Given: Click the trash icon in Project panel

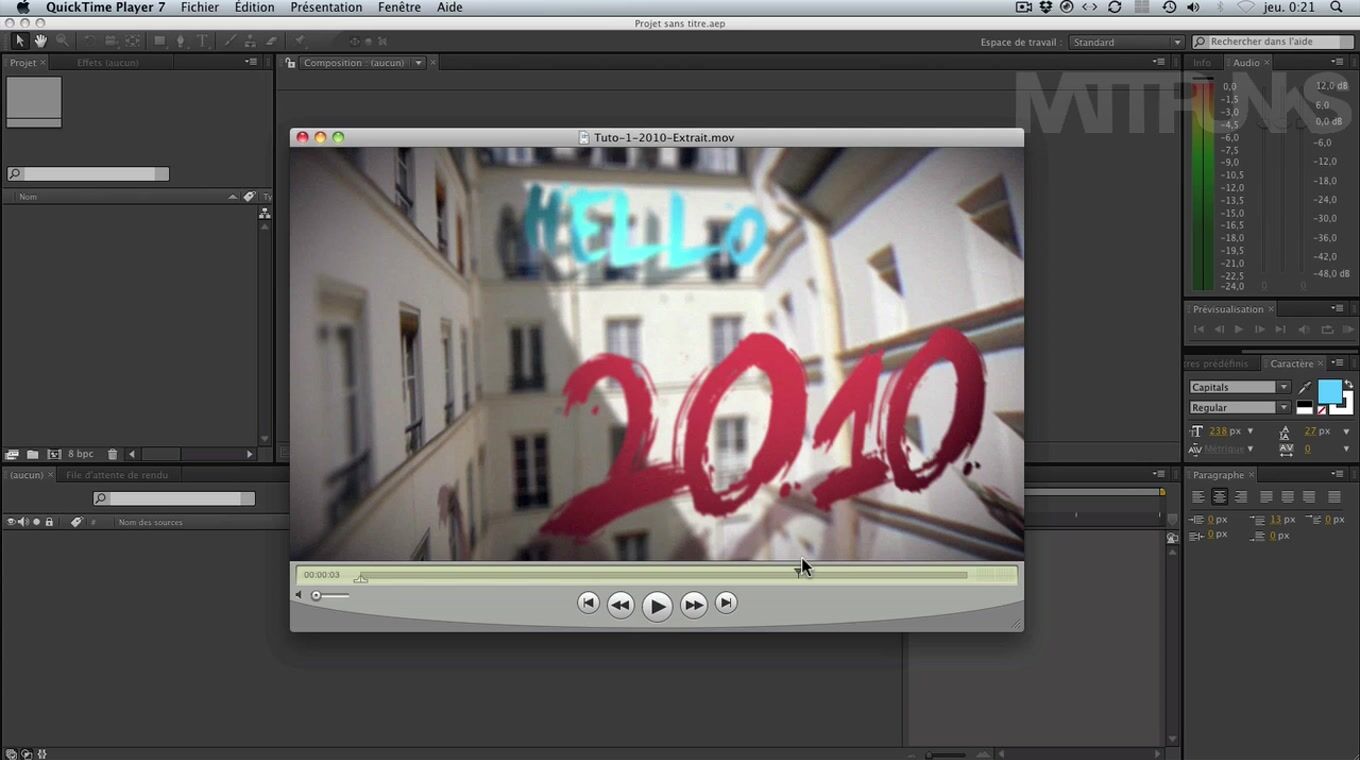Looking at the screenshot, I should [x=112, y=455].
